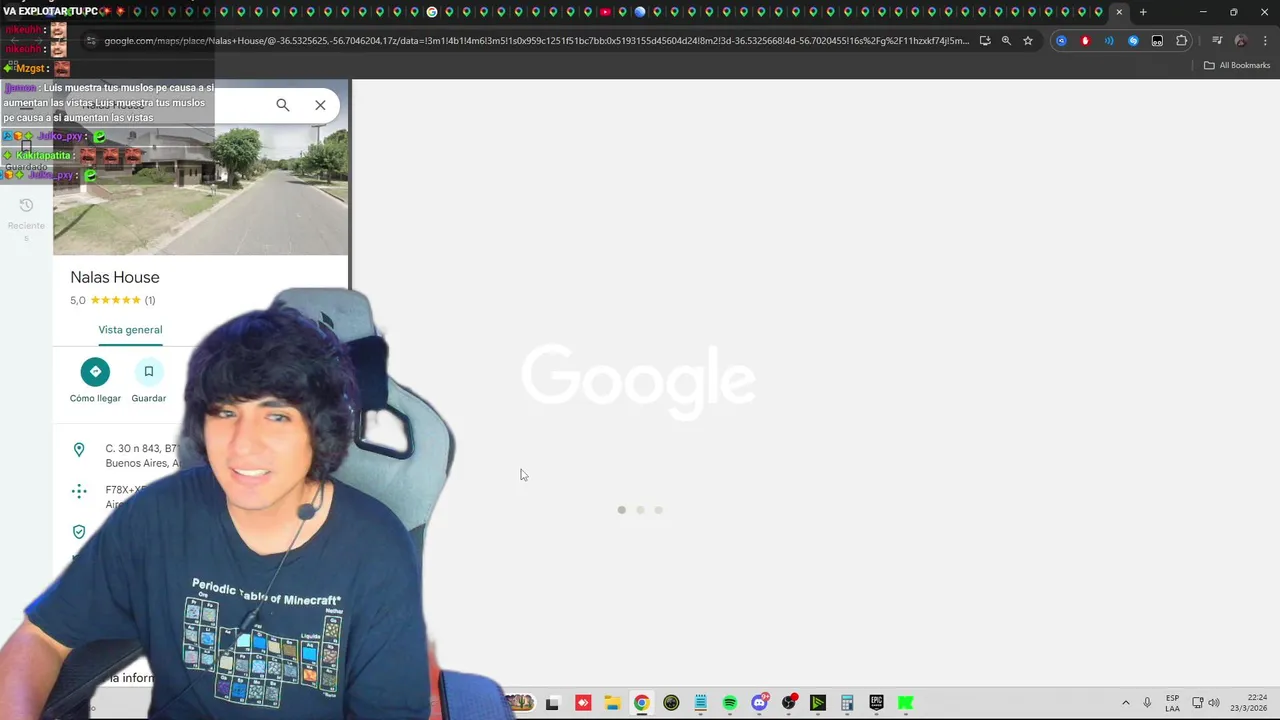Open the black and green arrow taskbar app

coord(818,703)
